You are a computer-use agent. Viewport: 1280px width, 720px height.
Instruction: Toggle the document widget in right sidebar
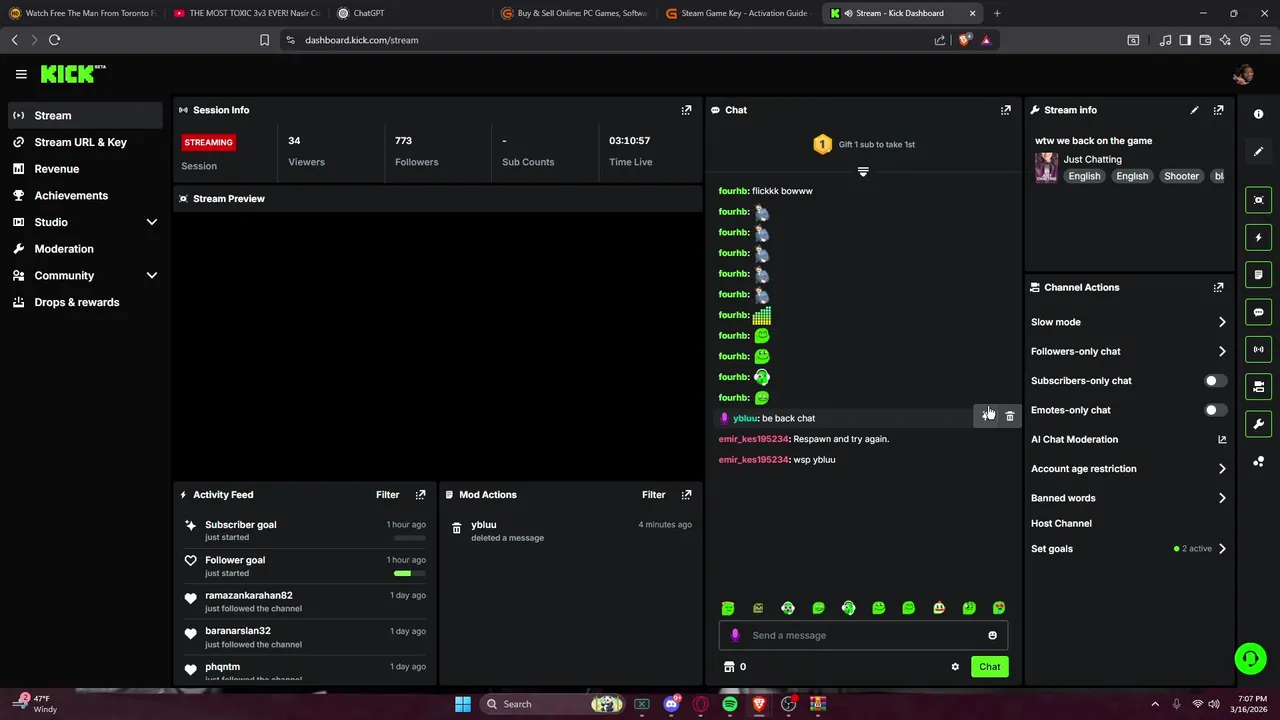coord(1258,275)
